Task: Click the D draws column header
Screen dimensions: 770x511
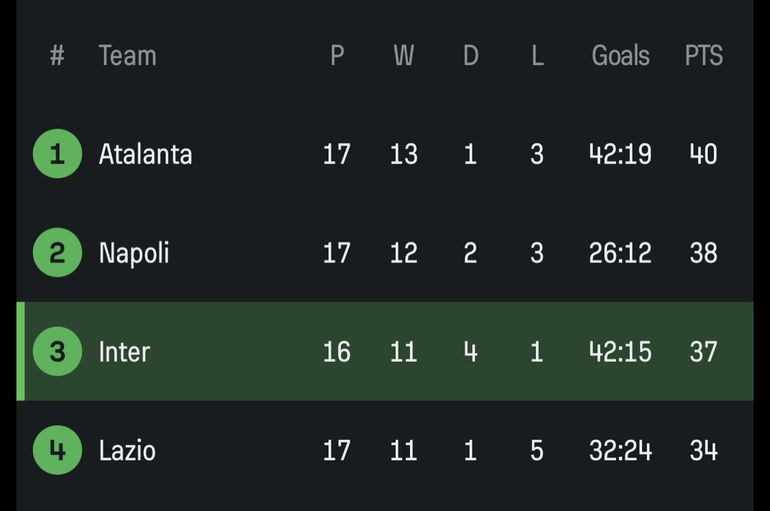Action: pyautogui.click(x=470, y=56)
